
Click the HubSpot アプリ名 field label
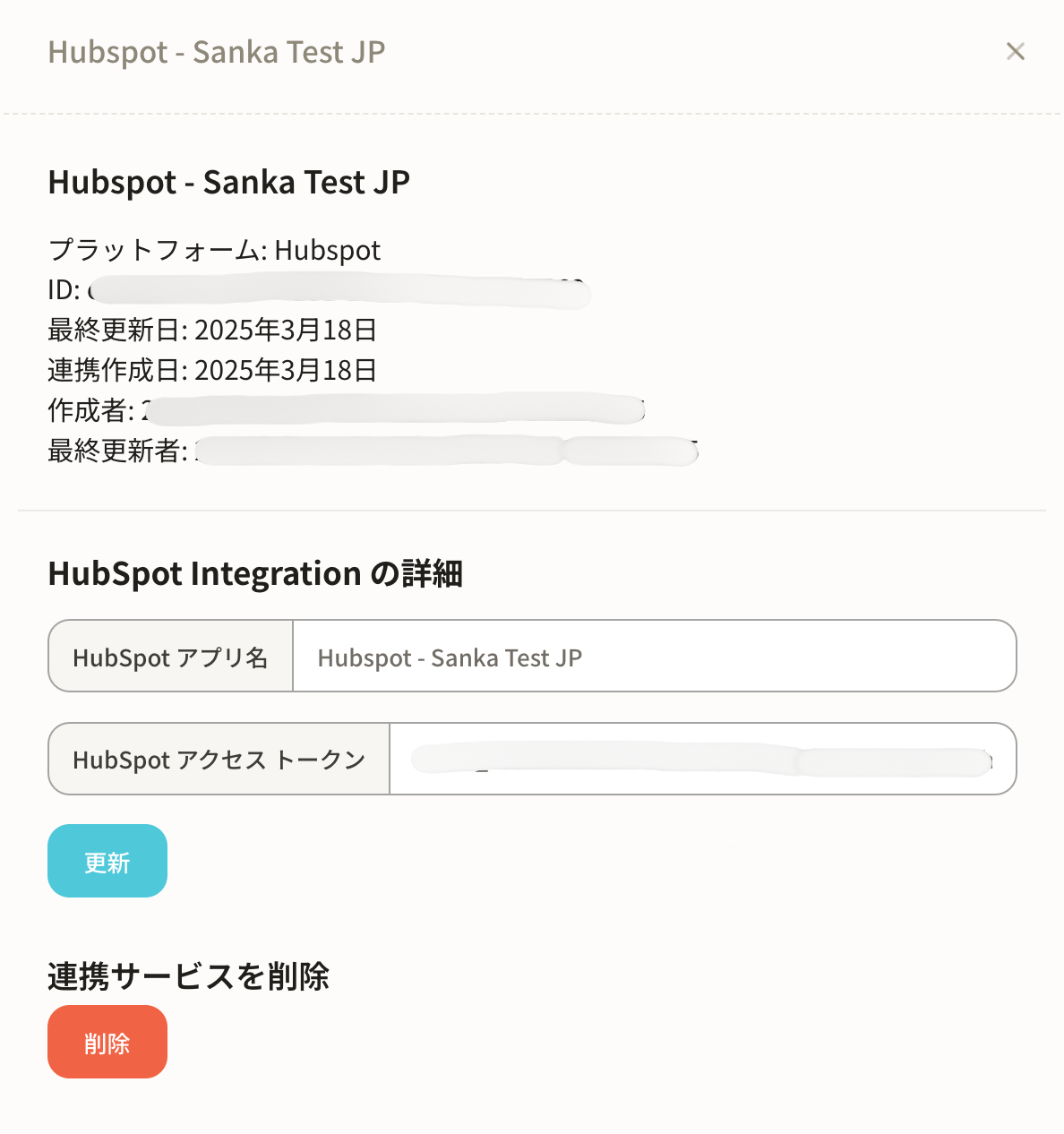coord(170,657)
